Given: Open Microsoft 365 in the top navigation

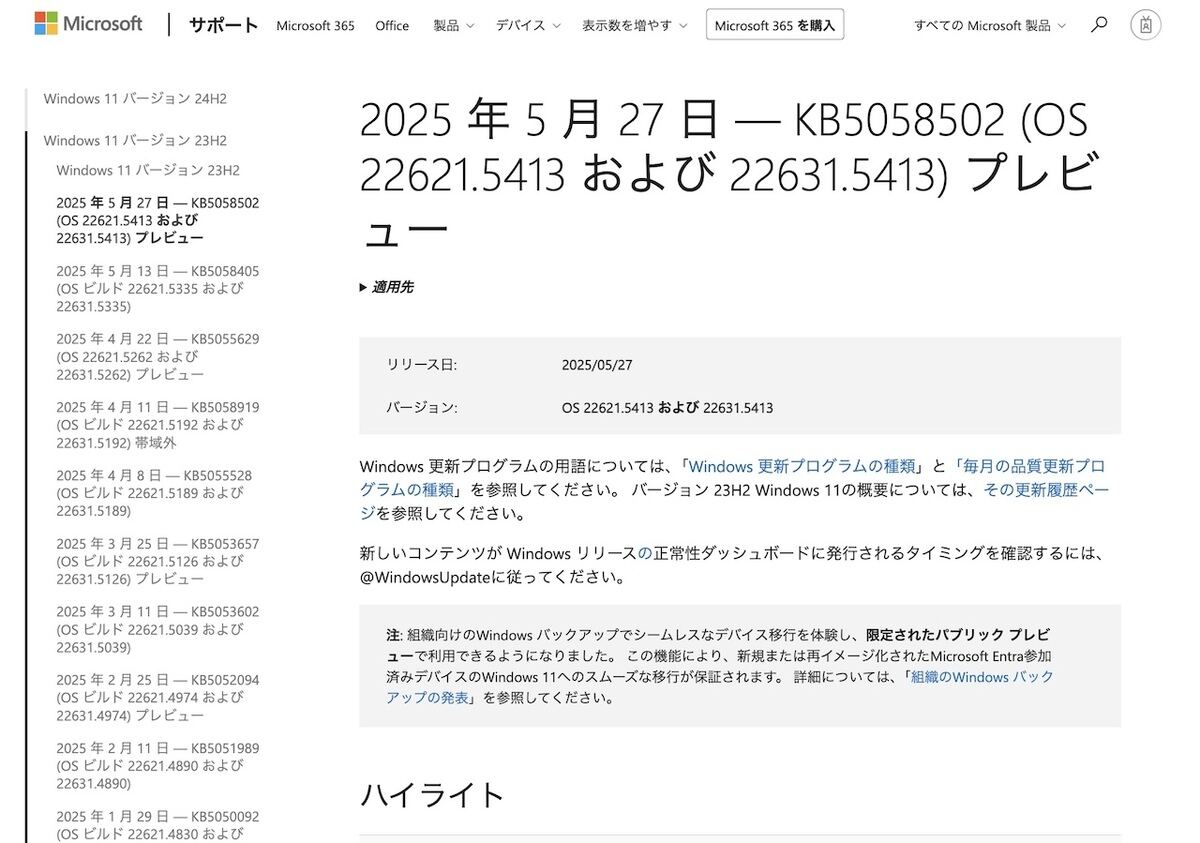Looking at the screenshot, I should (315, 26).
